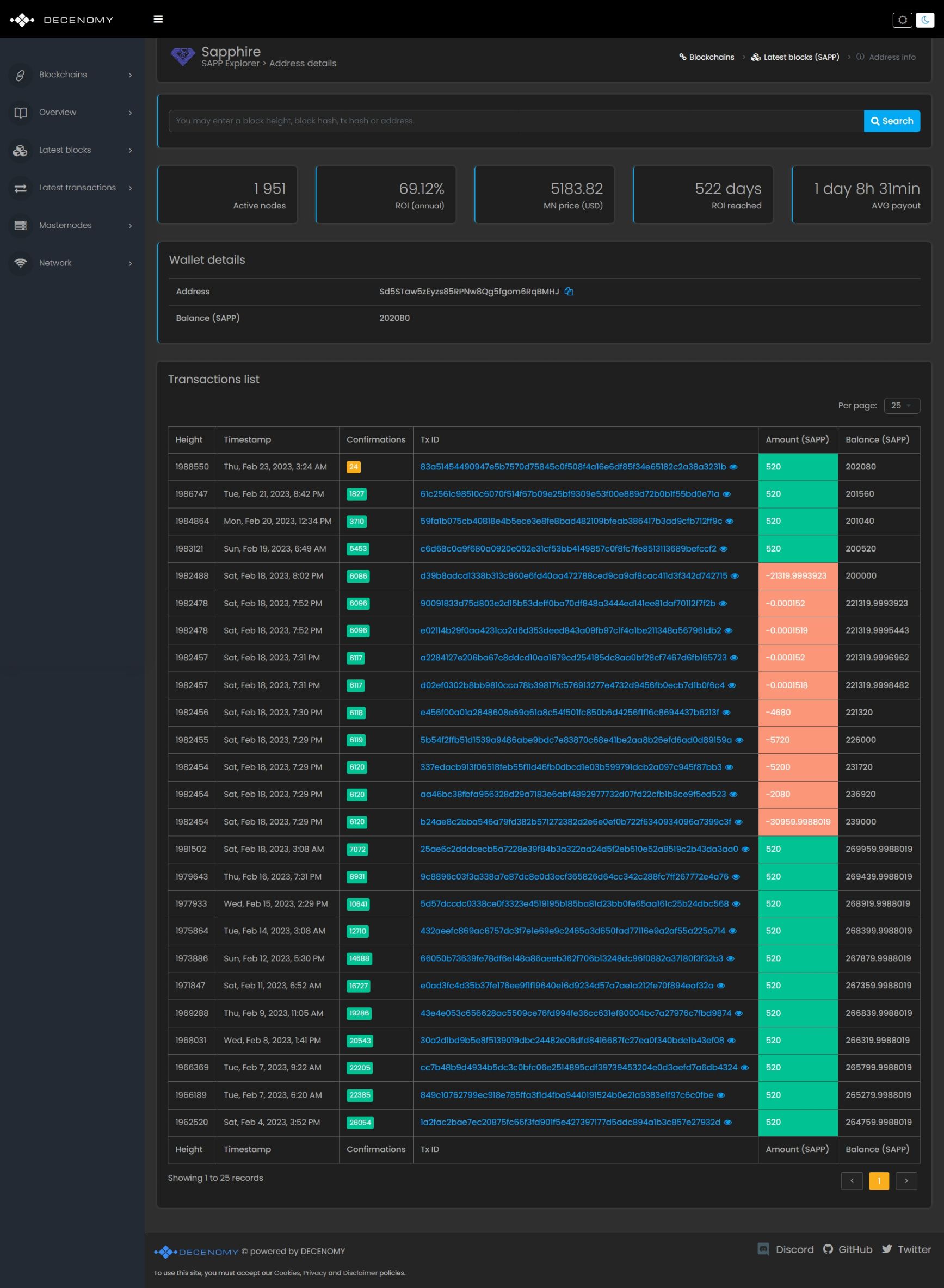Click the DECENOMY logo in top bar
This screenshot has height=1288, width=944.
tap(61, 20)
